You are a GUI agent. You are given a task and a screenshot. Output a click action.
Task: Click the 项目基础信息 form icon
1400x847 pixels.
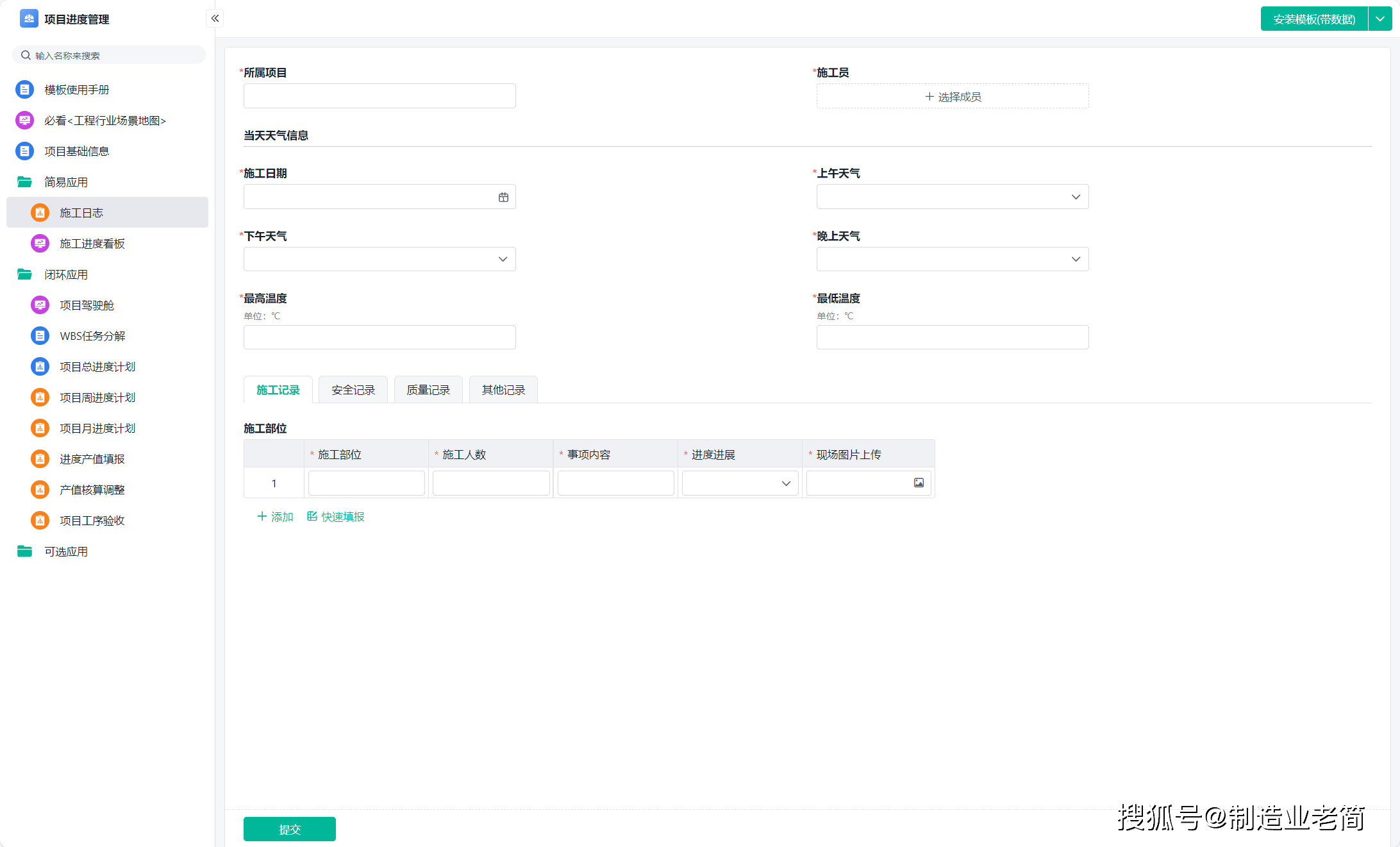coord(24,151)
